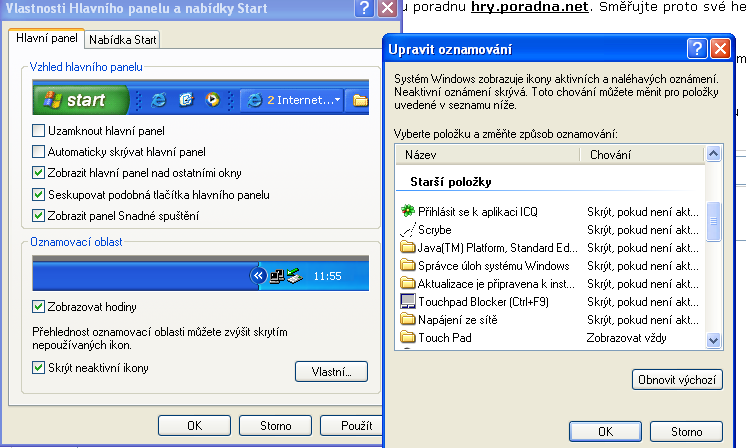Uncheck Zobrazovat hodiny checkbox
Viewport: 746px width, 448px height.
tap(39, 306)
